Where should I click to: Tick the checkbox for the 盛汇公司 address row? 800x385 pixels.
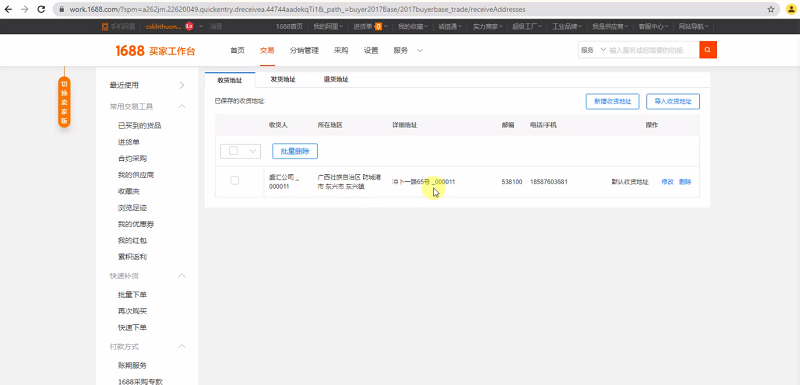click(235, 181)
